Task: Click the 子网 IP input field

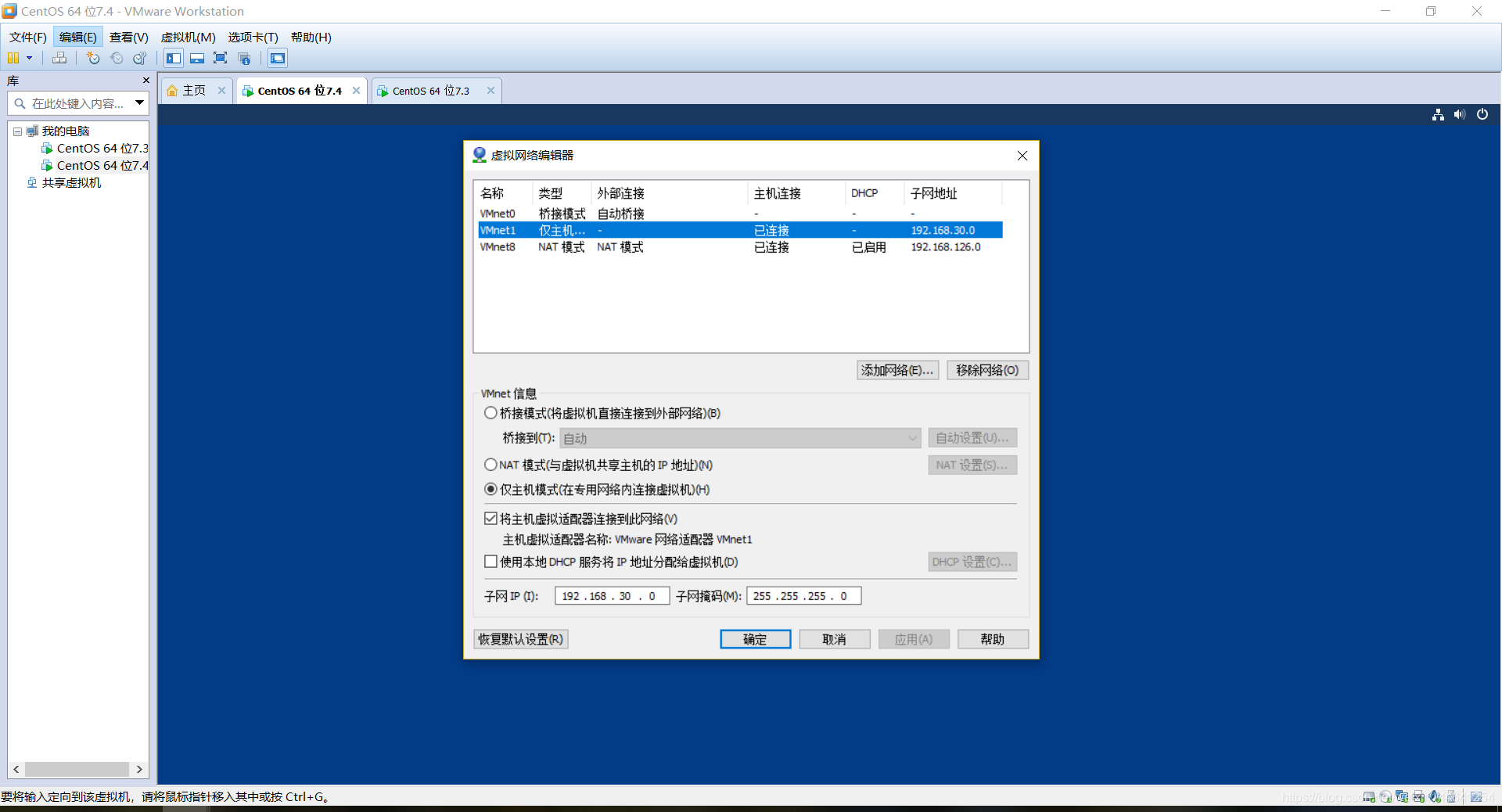Action: tap(612, 596)
